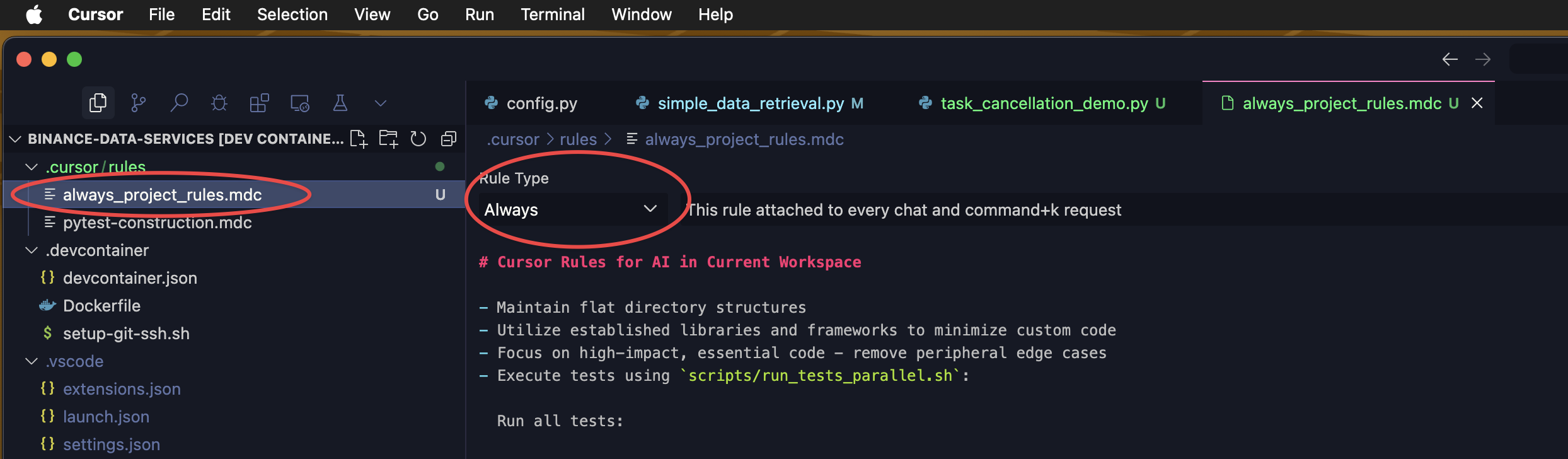Image resolution: width=1568 pixels, height=459 pixels.
Task: Open the Testing beaker icon
Action: [340, 103]
